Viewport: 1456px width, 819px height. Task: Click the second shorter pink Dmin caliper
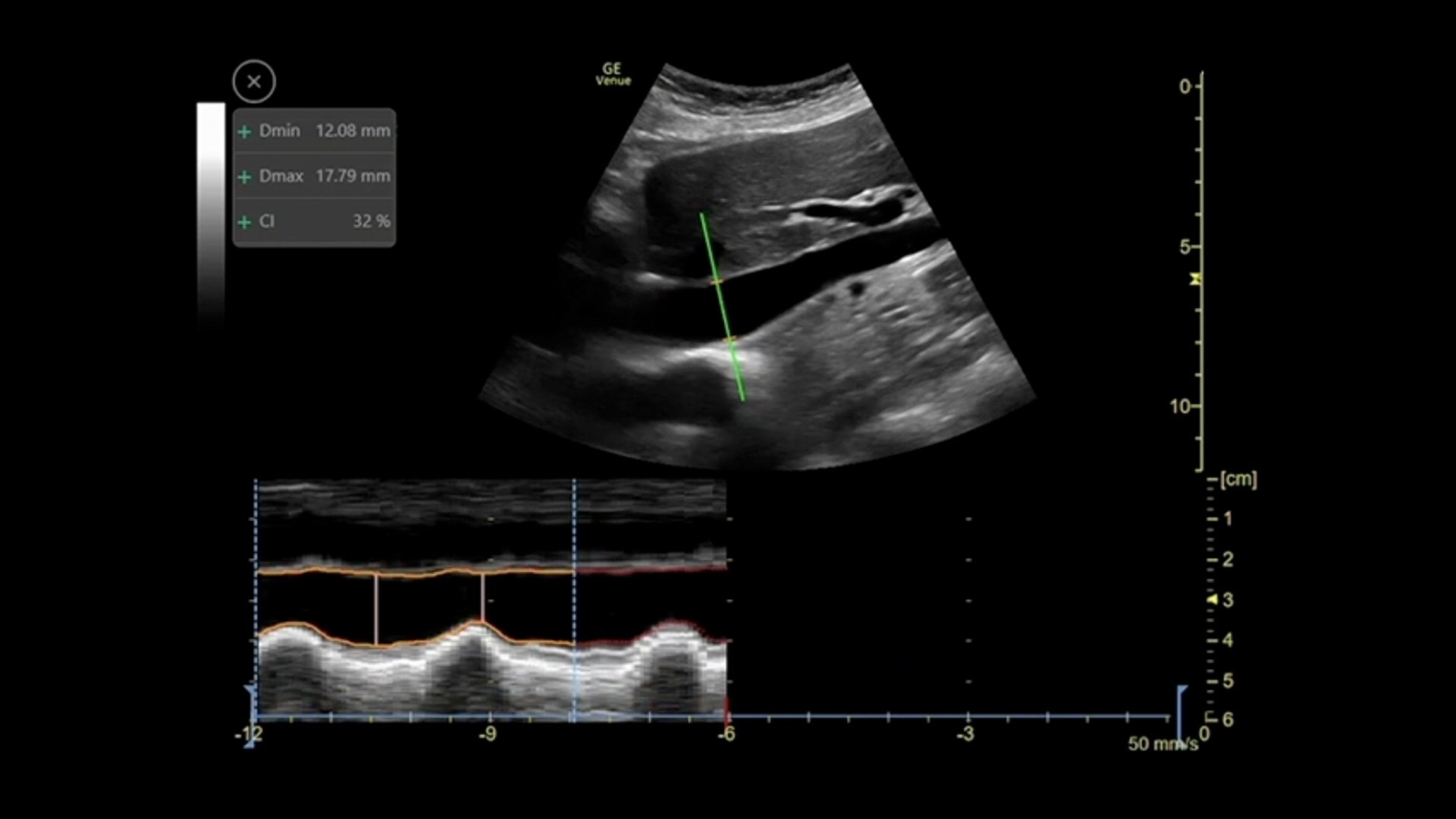[x=482, y=598]
